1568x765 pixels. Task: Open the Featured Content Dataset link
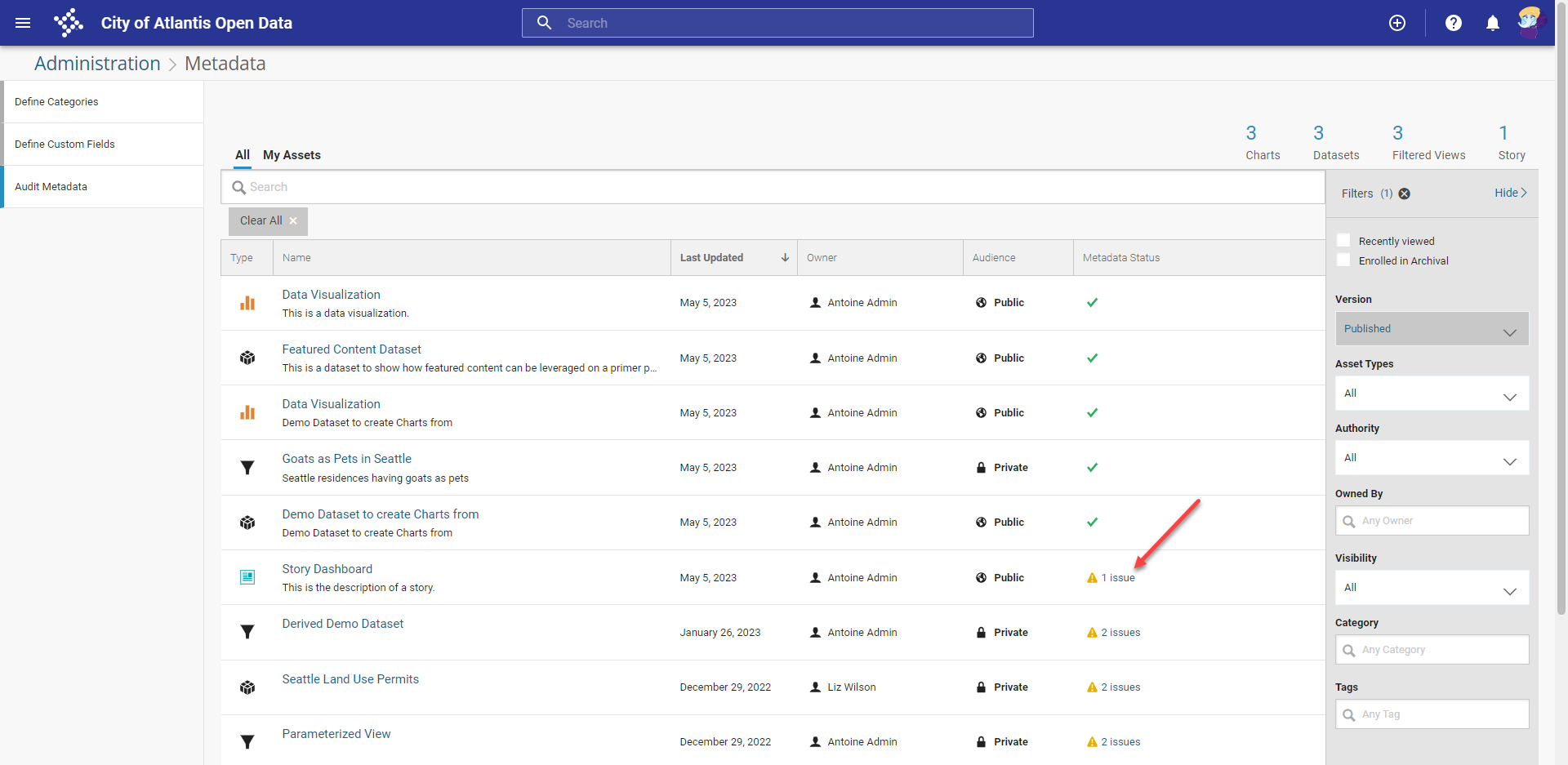point(351,349)
